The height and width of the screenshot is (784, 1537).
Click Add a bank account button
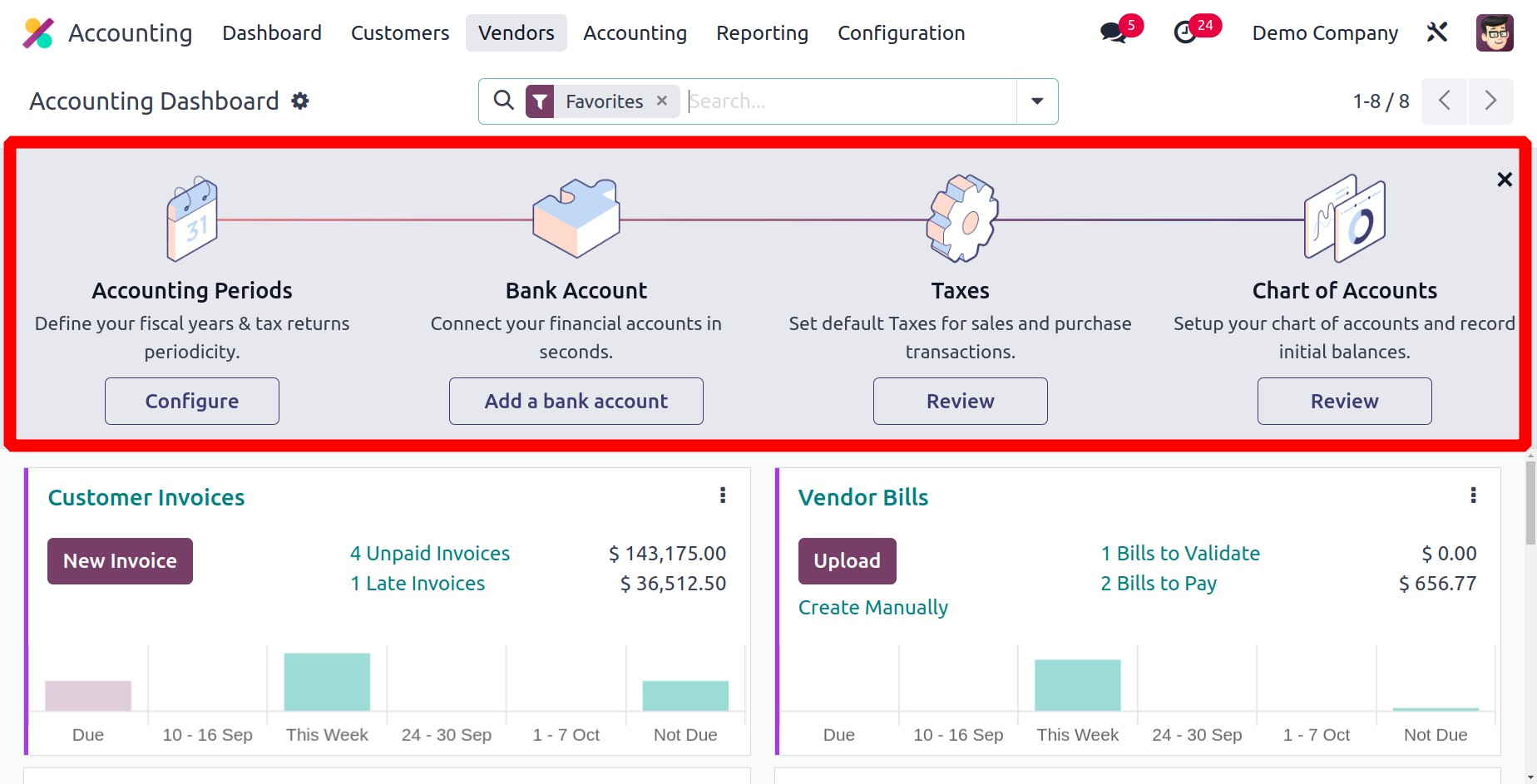point(576,402)
